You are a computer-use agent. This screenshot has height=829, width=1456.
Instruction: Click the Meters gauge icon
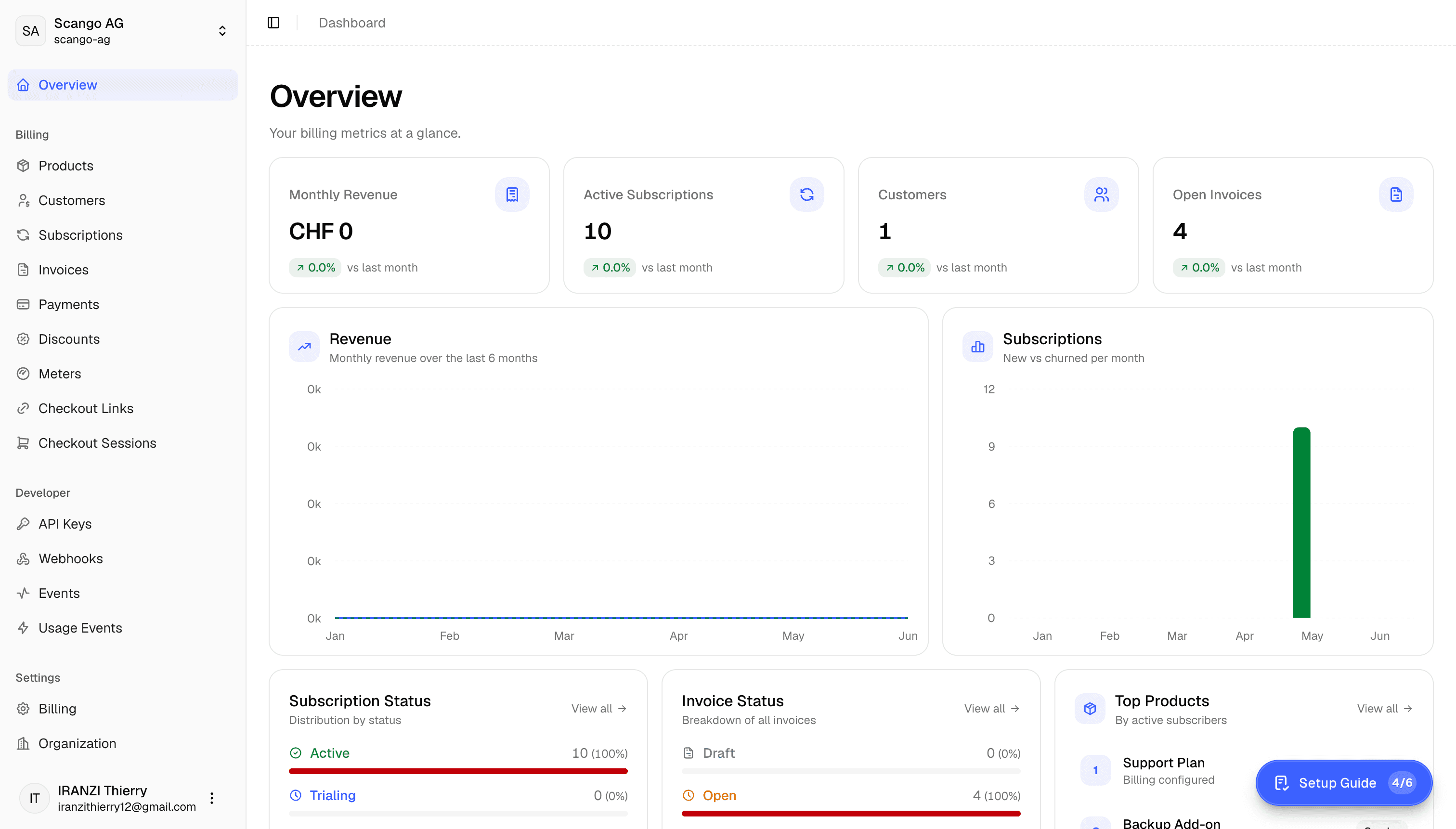pos(23,374)
